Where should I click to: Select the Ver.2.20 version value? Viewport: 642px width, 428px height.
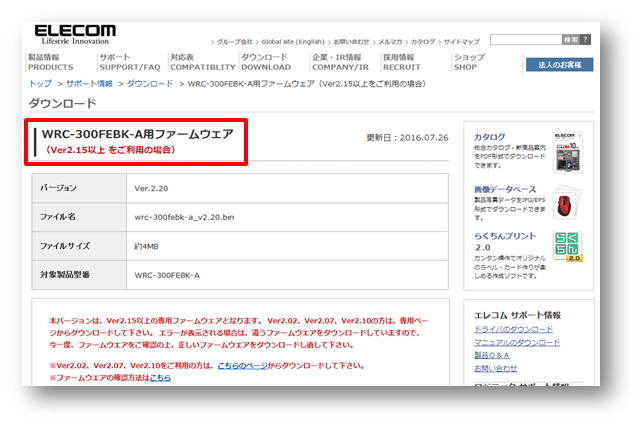[151, 188]
